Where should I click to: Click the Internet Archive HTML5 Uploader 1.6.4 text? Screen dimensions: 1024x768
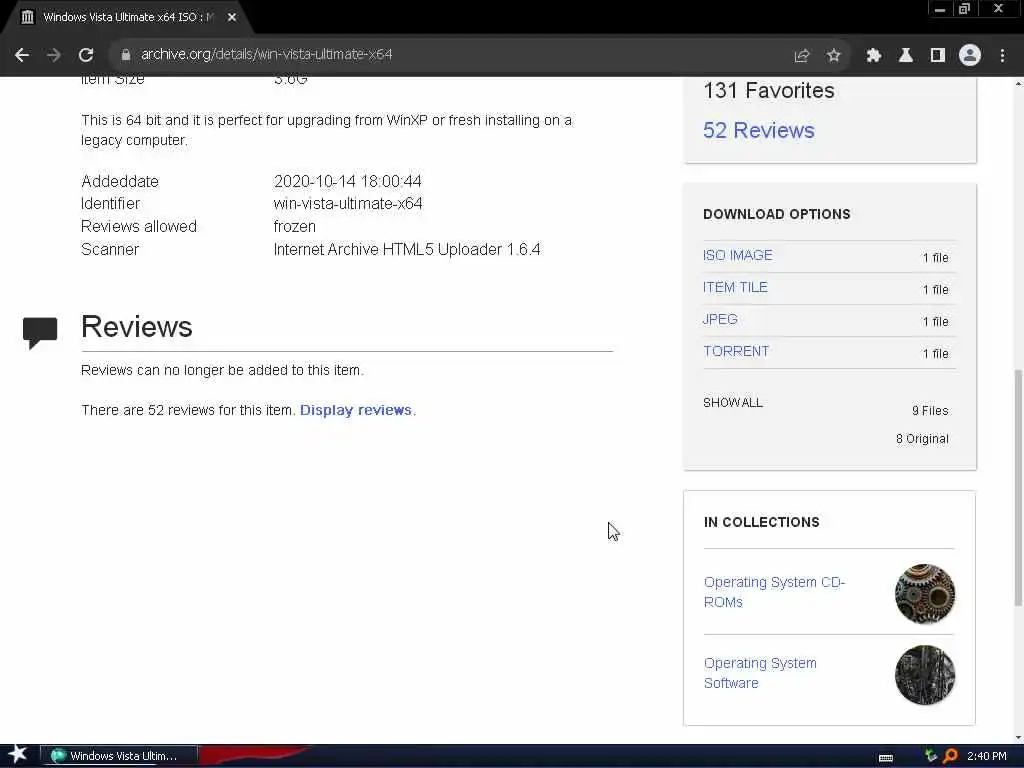[407, 249]
